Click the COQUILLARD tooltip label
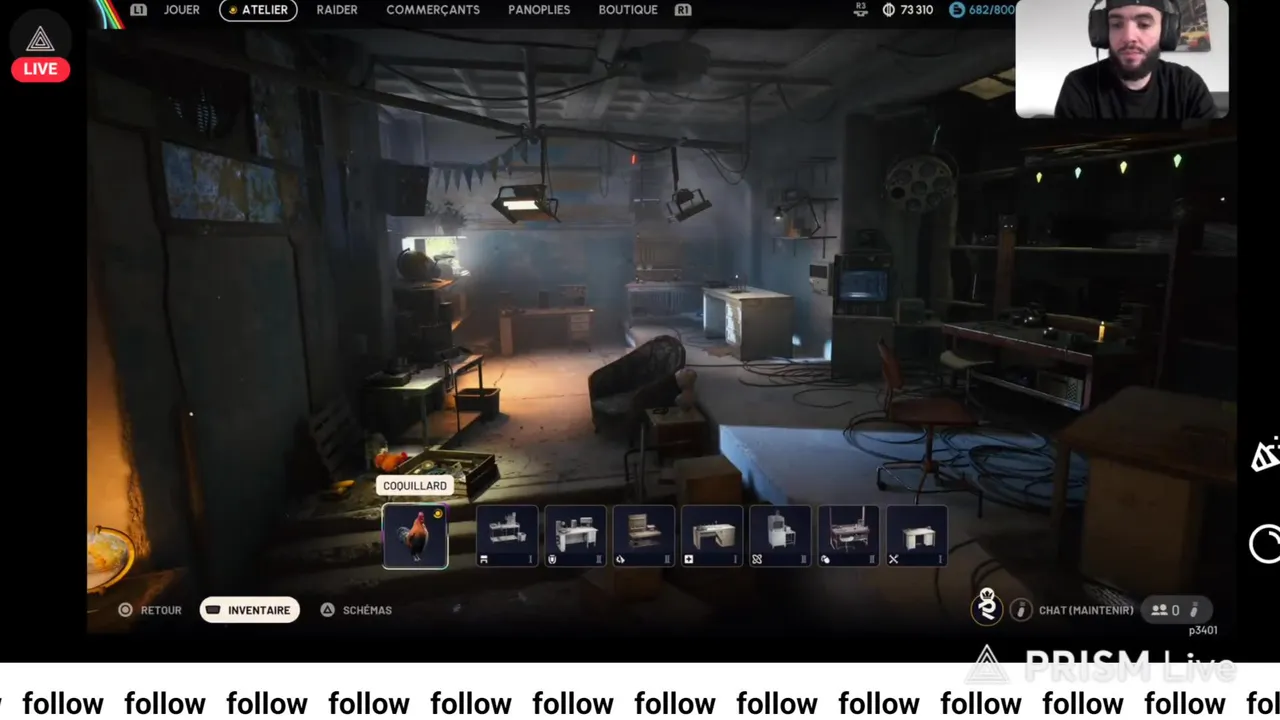The height and width of the screenshot is (720, 1280). click(x=415, y=486)
